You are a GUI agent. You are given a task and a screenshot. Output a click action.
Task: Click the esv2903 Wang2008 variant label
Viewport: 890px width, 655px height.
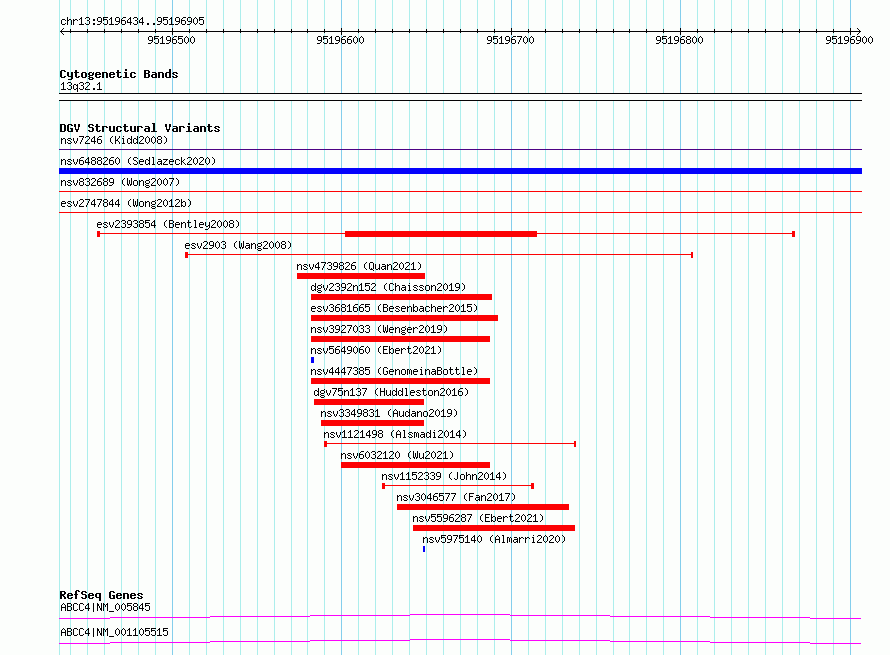pyautogui.click(x=238, y=245)
